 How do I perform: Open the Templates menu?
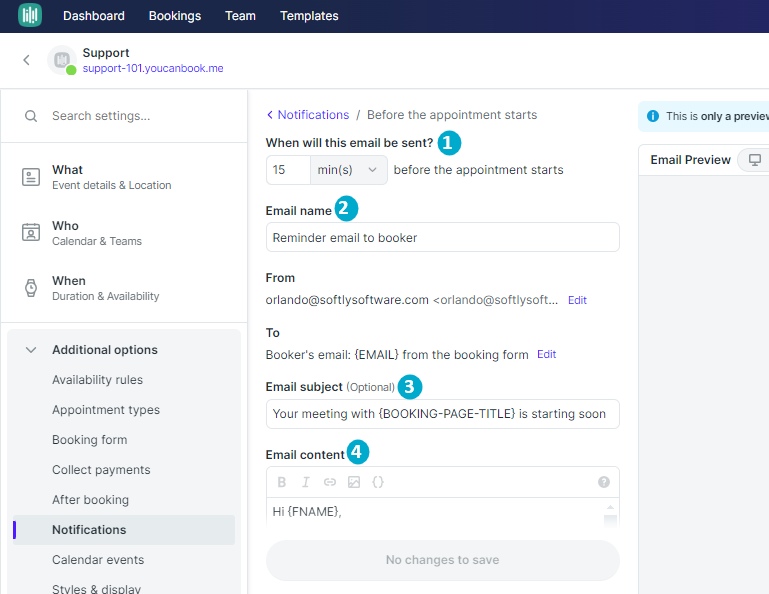[x=309, y=16]
